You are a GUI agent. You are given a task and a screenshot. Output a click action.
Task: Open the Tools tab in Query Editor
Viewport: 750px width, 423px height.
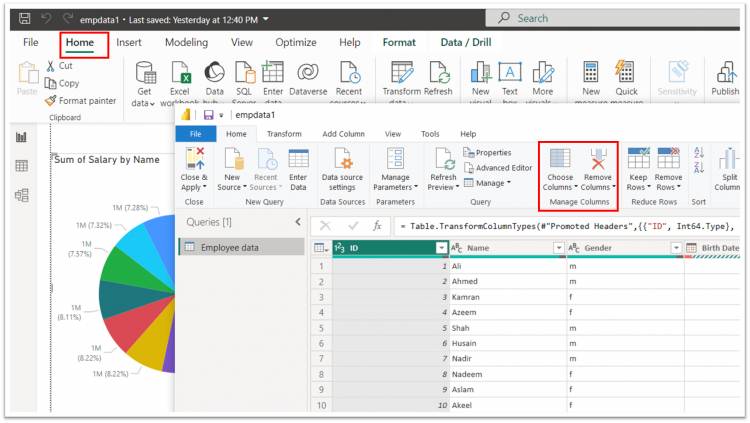[430, 134]
